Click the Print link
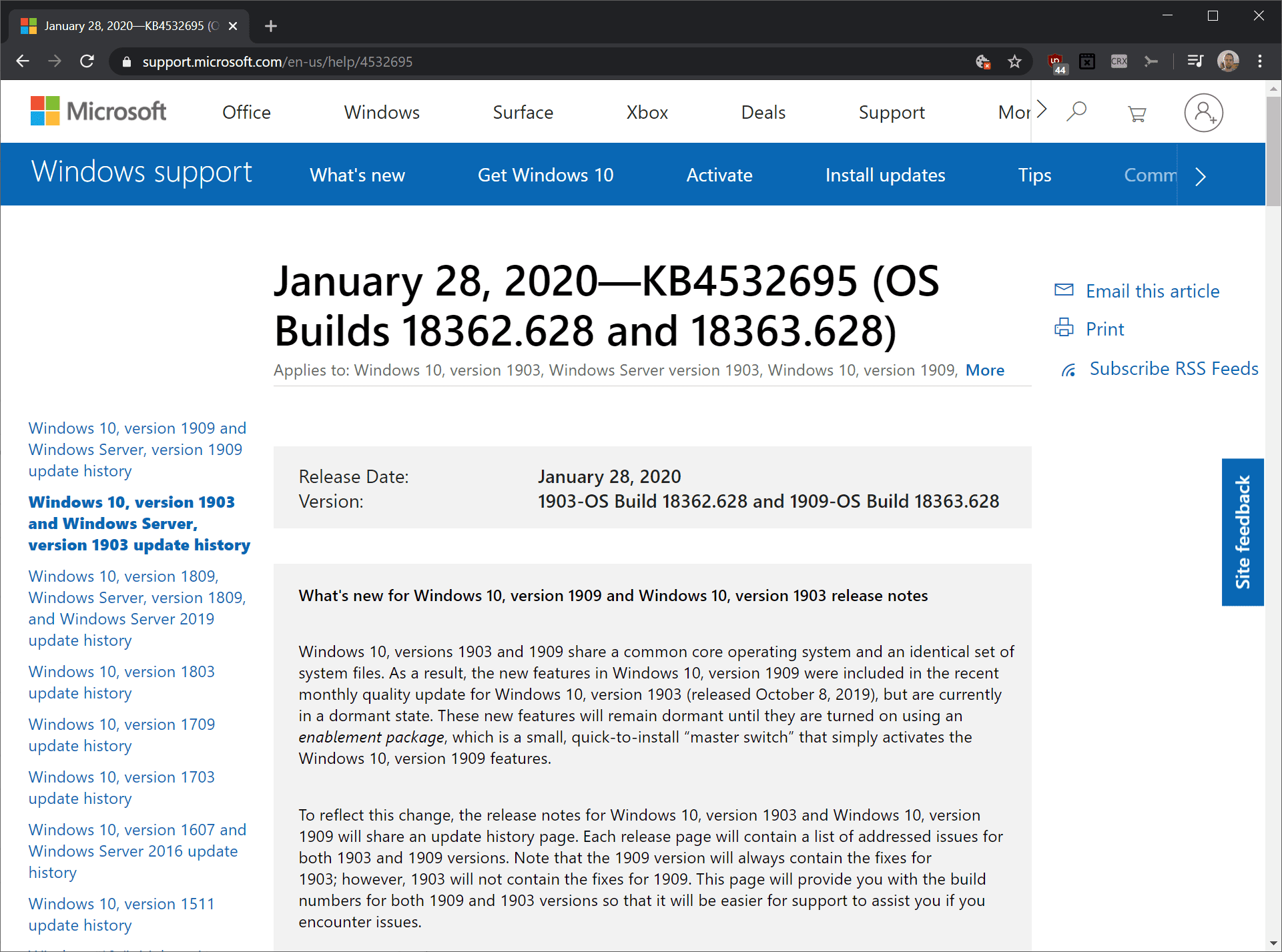1282x952 pixels. click(1104, 329)
